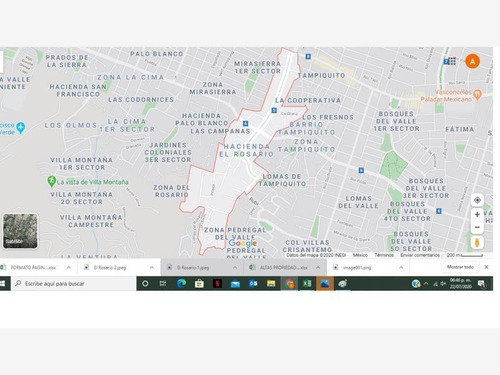This screenshot has height=375, width=500.
Task: Open Microsoft Store from taskbar
Action: 199,284
